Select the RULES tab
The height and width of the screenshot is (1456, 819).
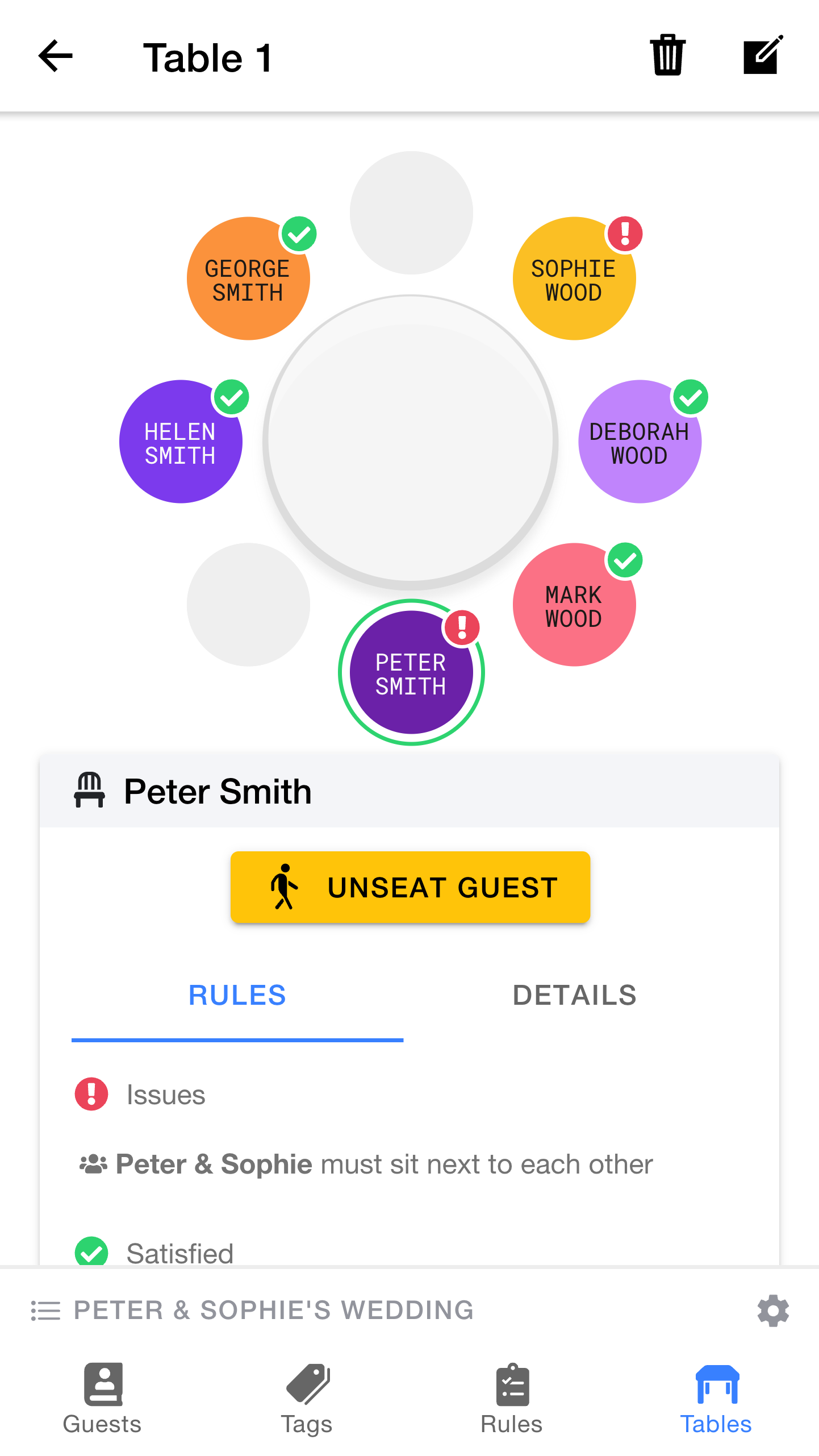(x=237, y=996)
